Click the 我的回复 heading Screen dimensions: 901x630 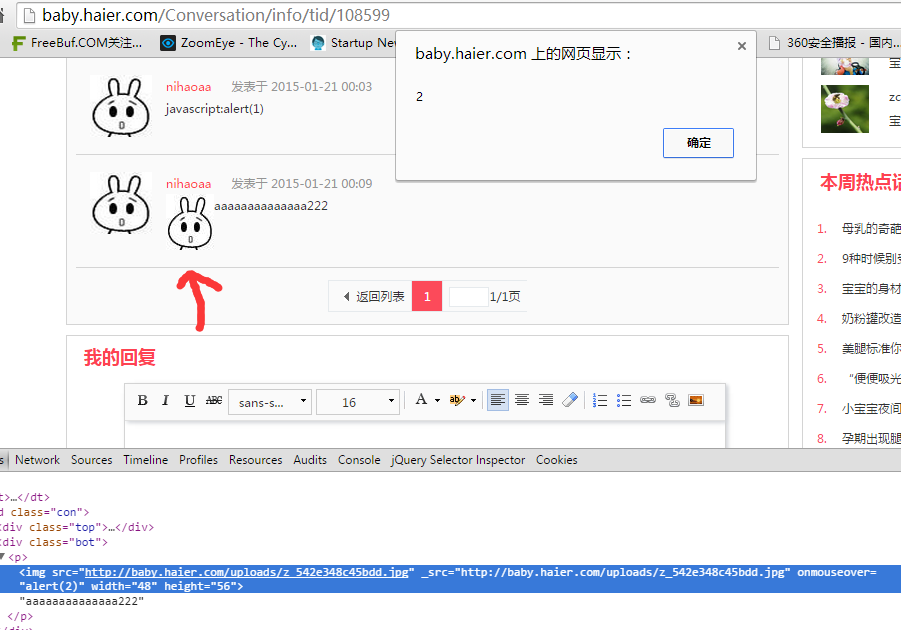pos(120,358)
